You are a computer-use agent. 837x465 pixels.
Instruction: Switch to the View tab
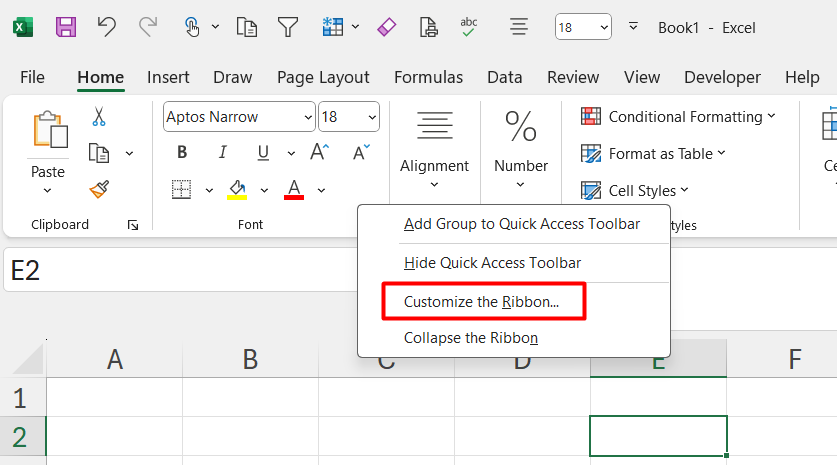tap(642, 77)
